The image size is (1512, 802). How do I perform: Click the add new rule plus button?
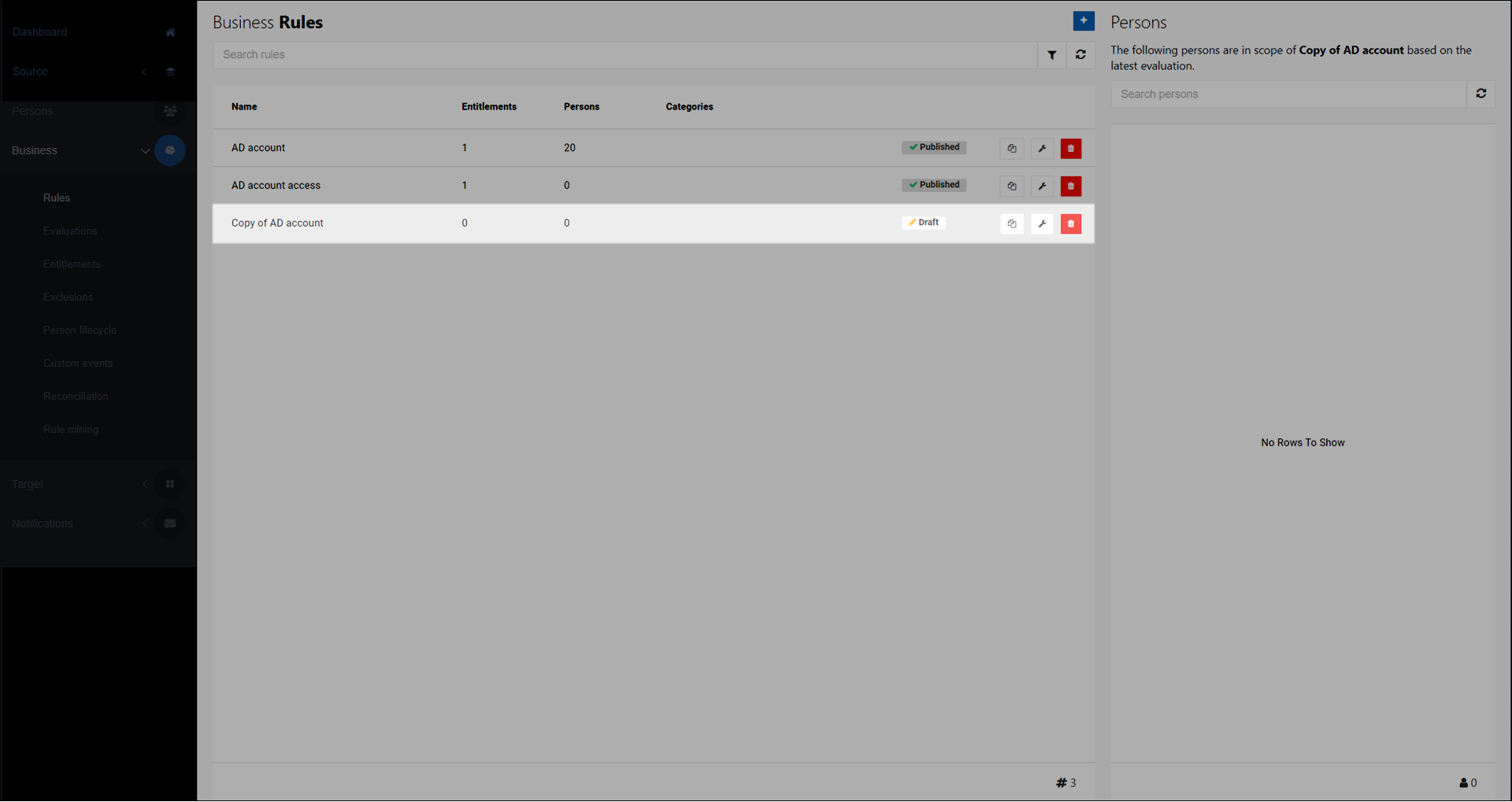click(1083, 21)
